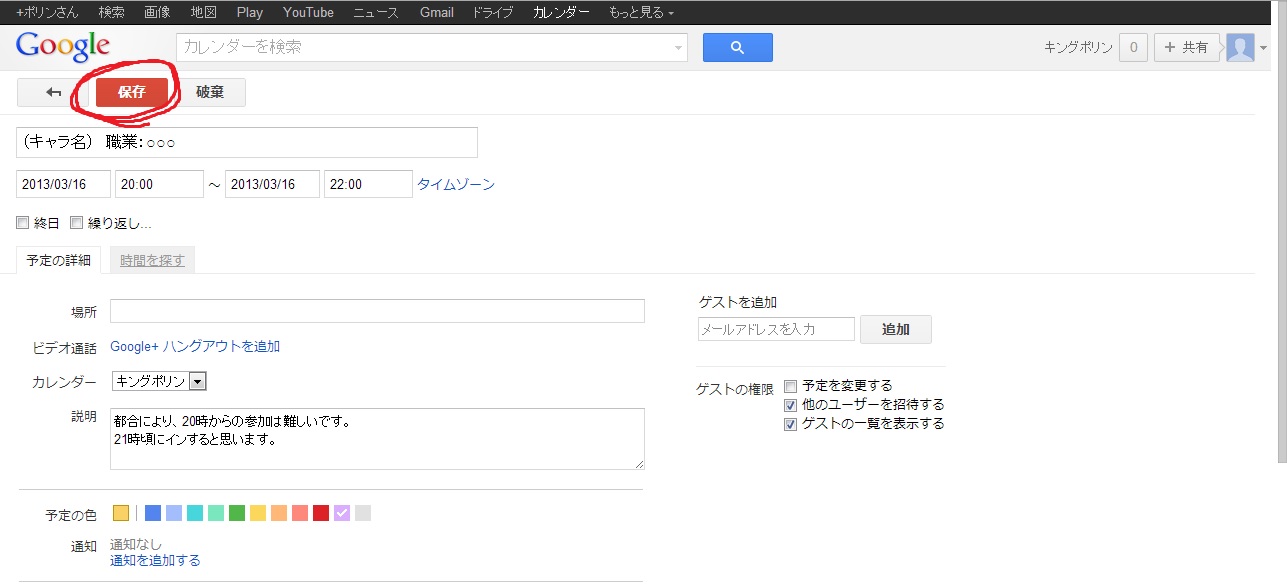Click the red 保存 save button
Viewport: 1287px width, 585px height.
pos(132,92)
